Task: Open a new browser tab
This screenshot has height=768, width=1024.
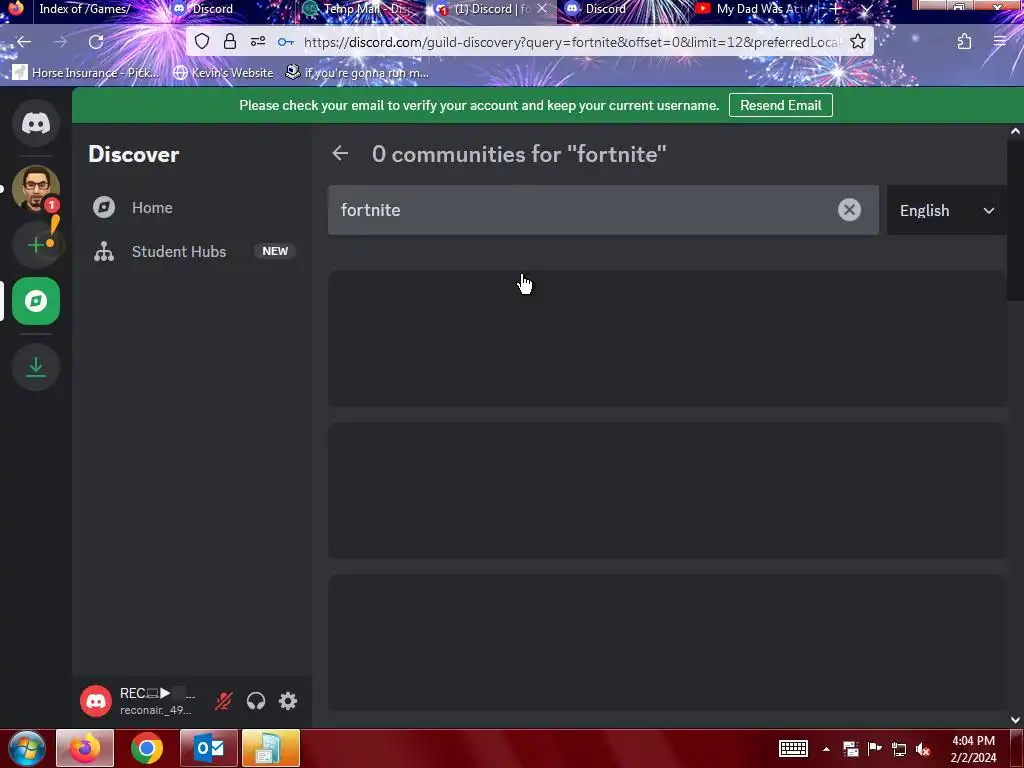Action: tap(835, 9)
